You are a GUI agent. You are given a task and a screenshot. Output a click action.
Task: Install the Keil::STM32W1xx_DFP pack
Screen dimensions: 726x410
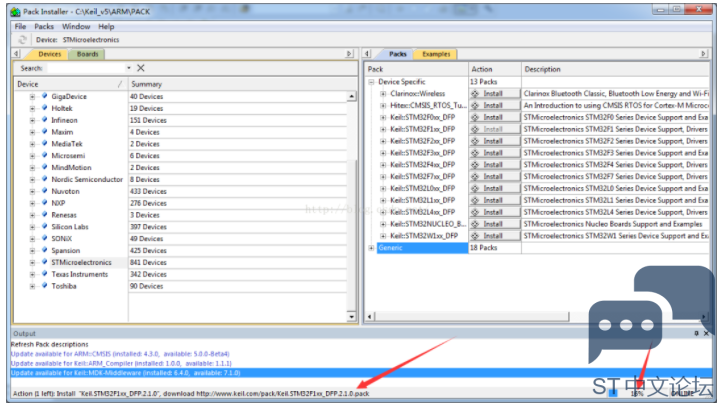tap(494, 236)
